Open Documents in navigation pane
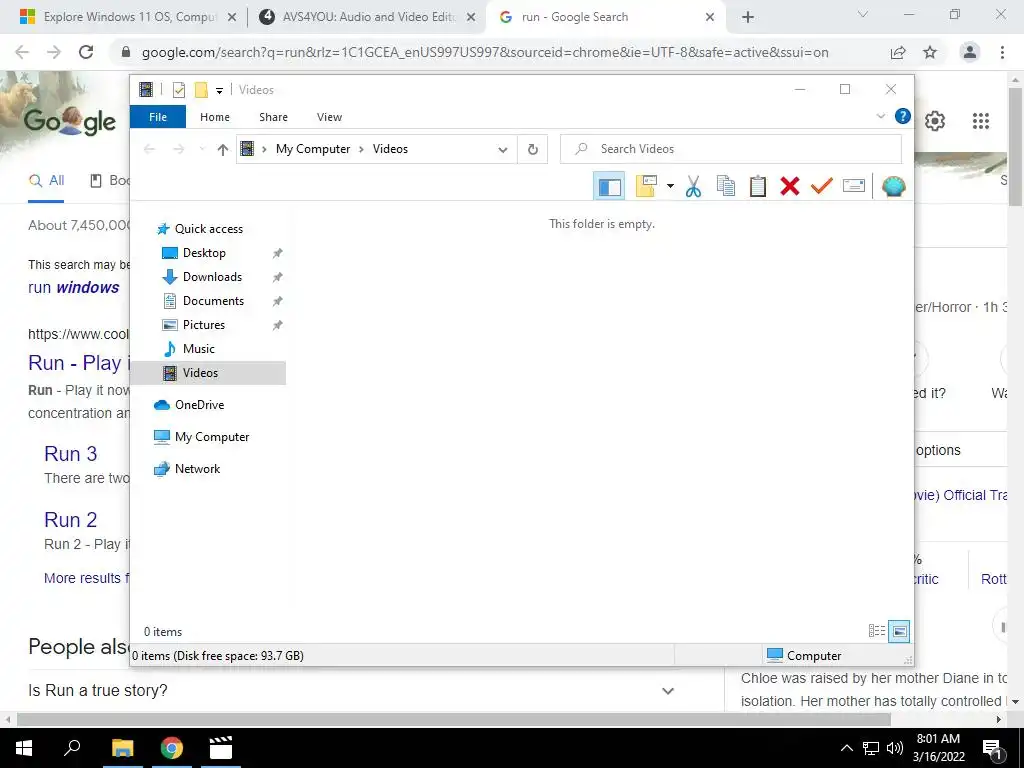The image size is (1024, 768). tap(212, 301)
